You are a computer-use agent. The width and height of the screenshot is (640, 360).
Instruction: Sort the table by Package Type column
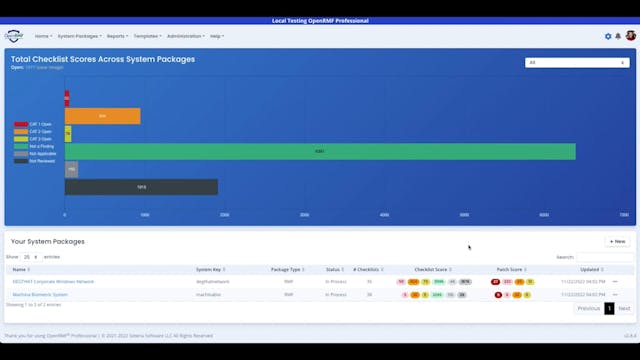click(x=287, y=269)
